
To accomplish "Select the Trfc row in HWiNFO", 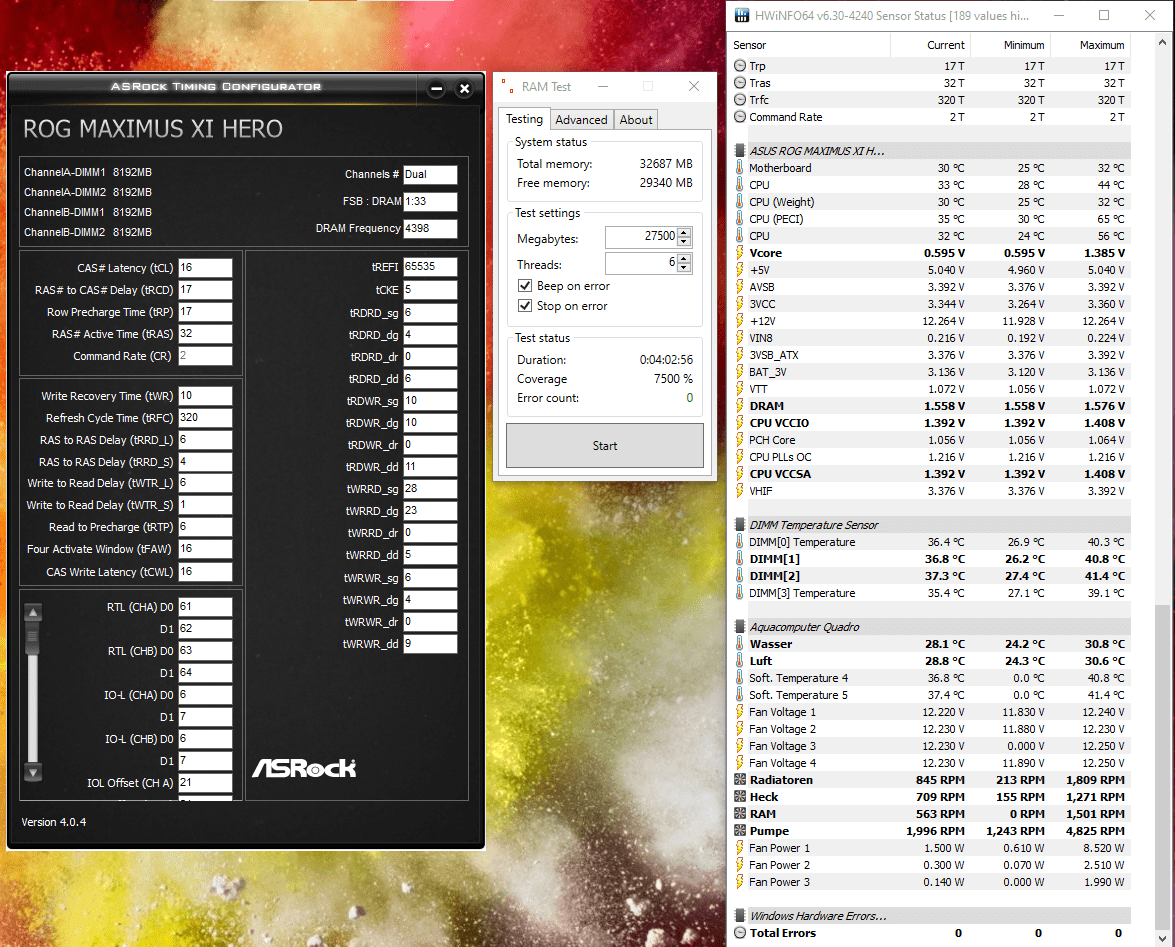I will tap(930, 100).
